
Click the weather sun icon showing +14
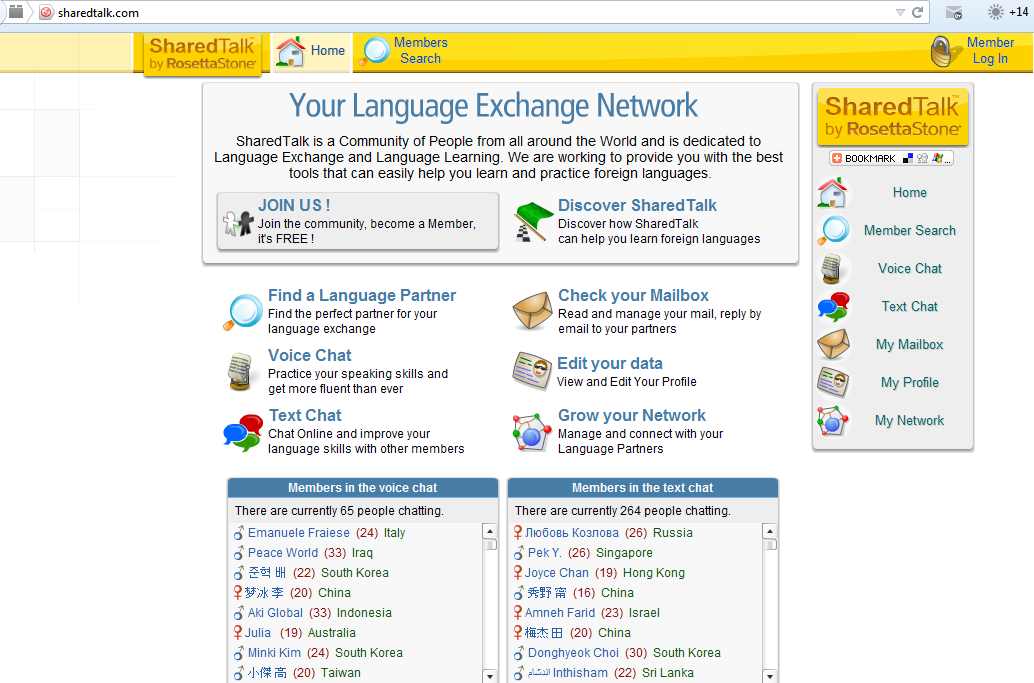tap(996, 12)
